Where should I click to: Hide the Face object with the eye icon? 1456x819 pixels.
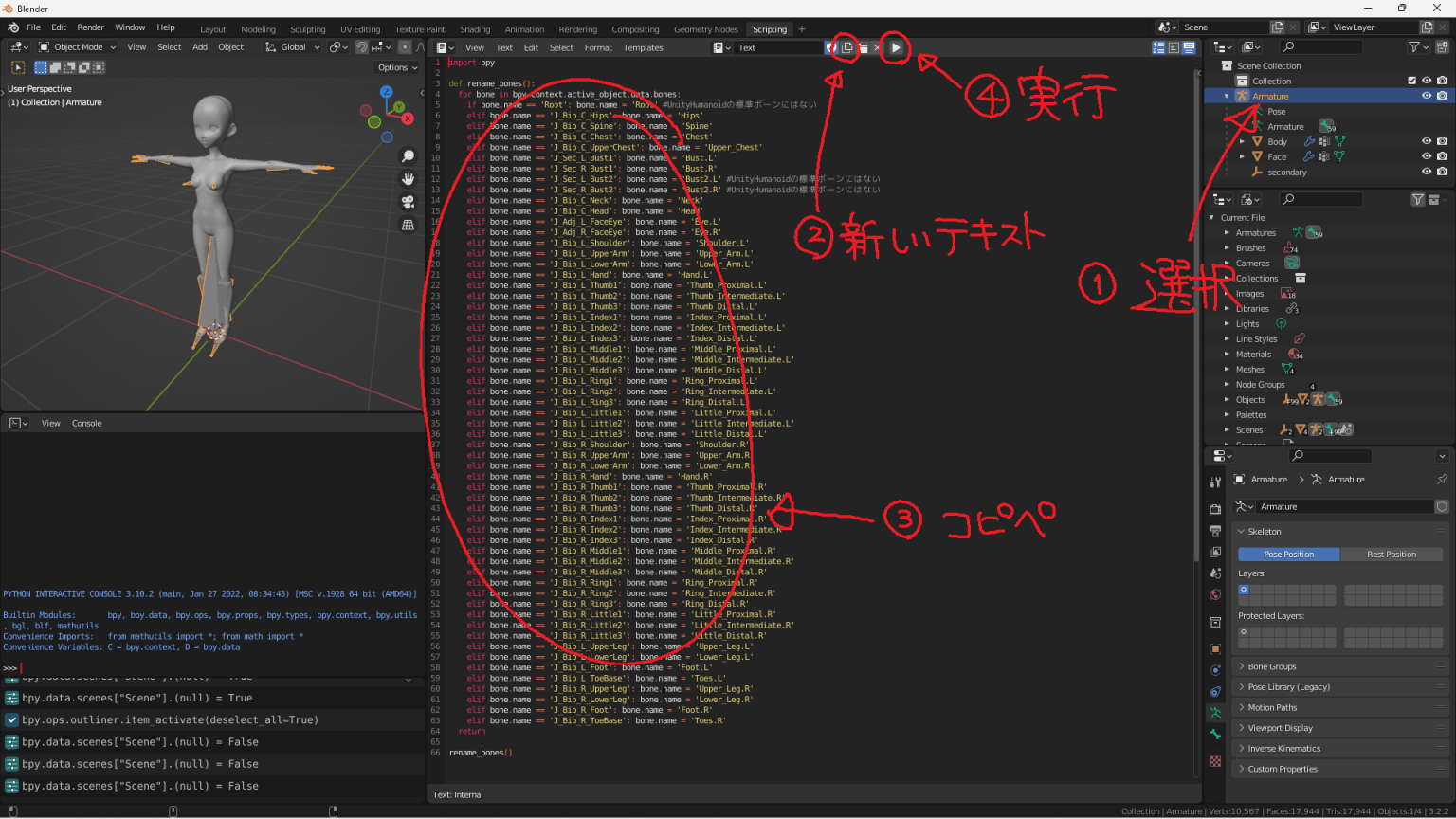pyautogui.click(x=1427, y=156)
